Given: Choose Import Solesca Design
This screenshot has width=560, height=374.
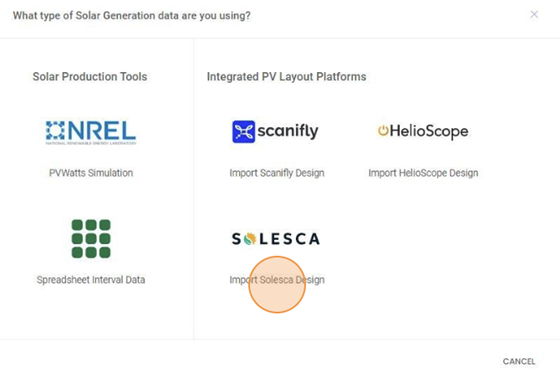Looking at the screenshot, I should coord(277,280).
